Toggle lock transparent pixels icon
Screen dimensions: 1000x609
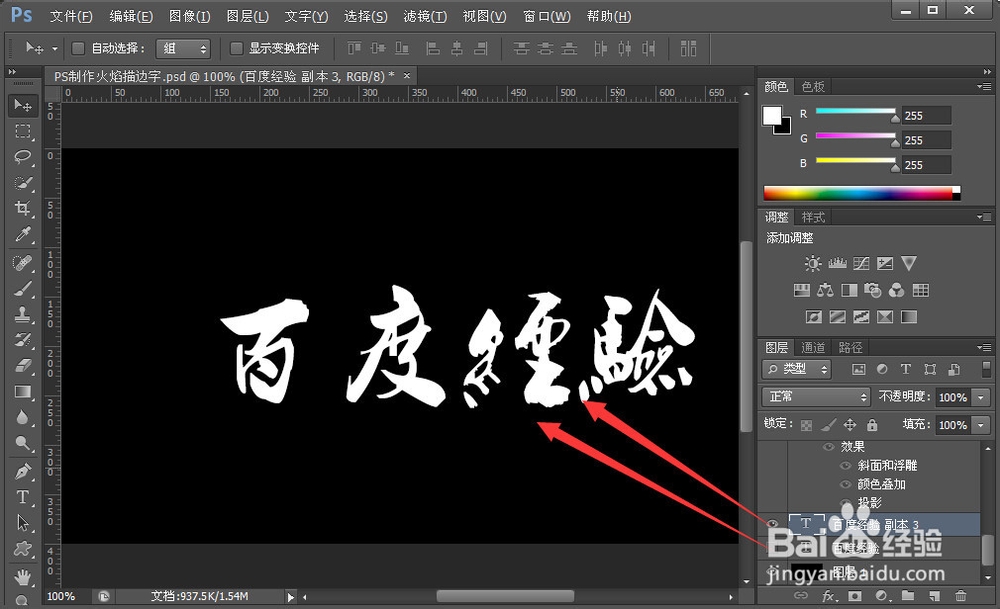point(807,425)
